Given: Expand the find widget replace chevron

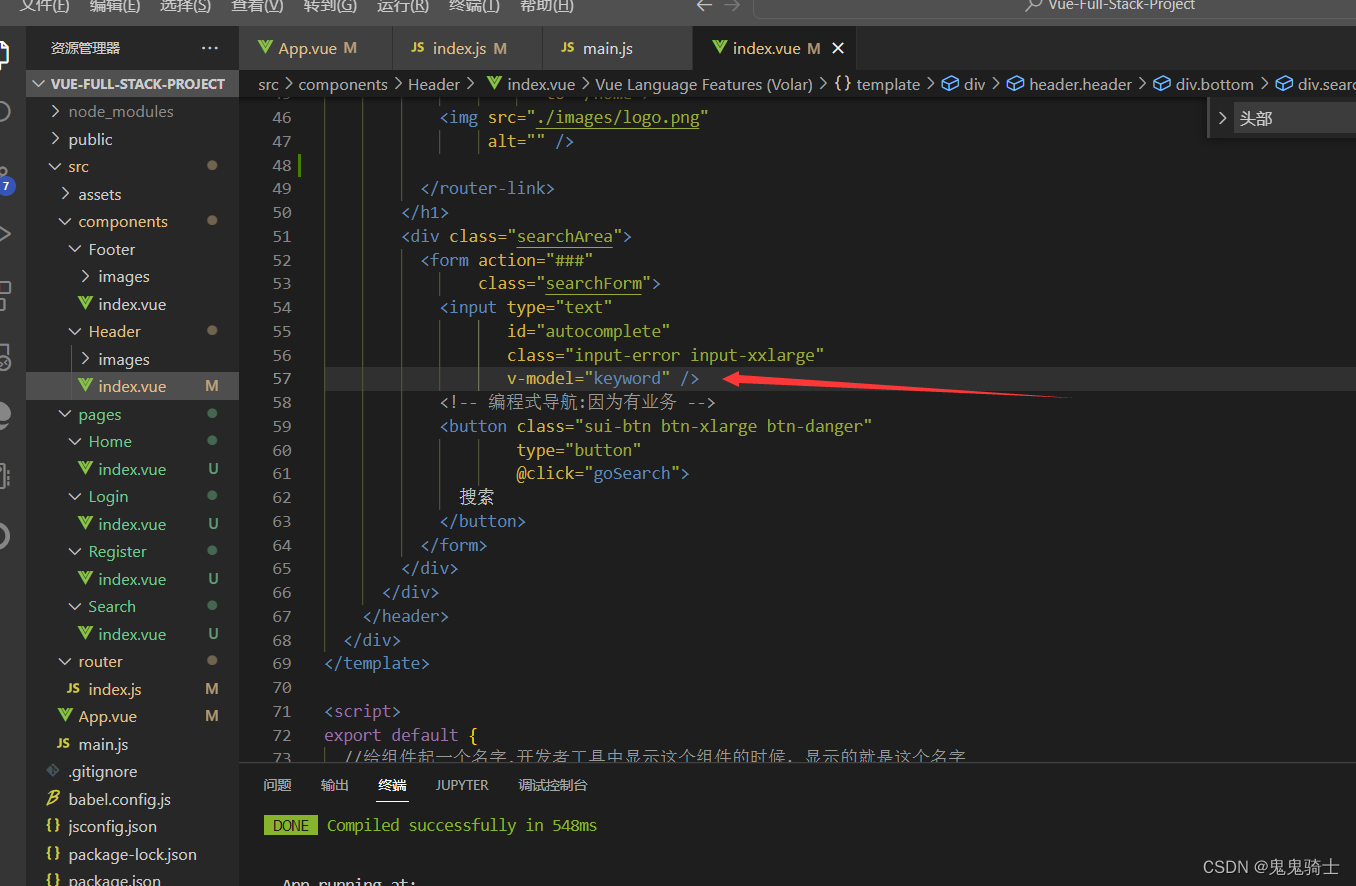Looking at the screenshot, I should point(1222,118).
